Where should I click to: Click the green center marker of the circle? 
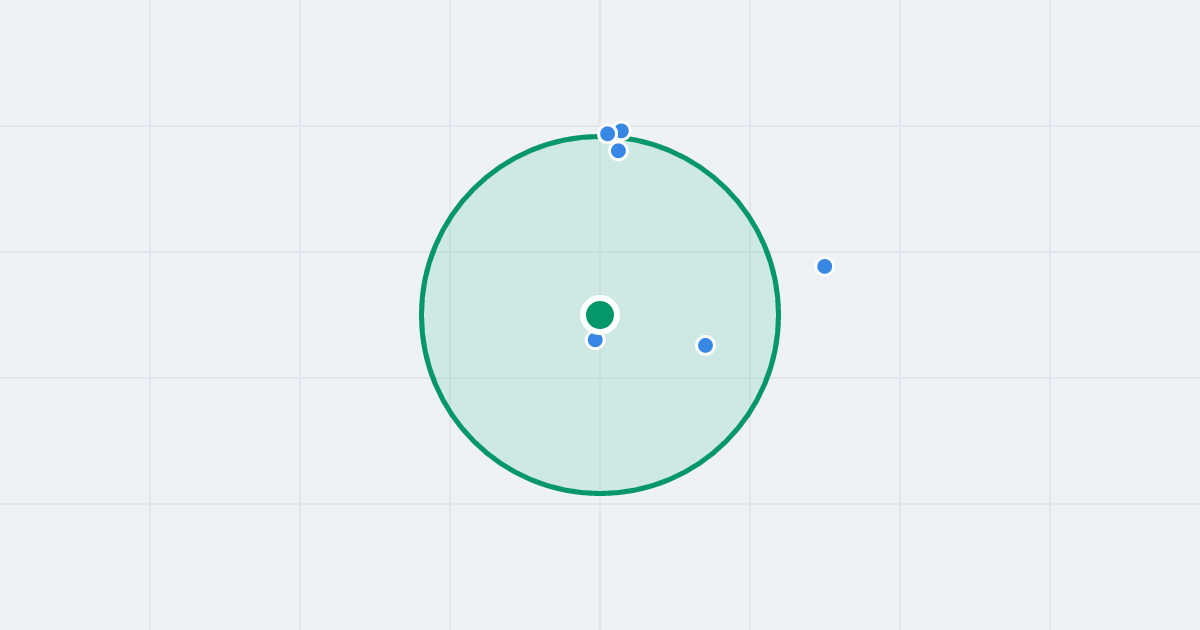click(x=600, y=315)
